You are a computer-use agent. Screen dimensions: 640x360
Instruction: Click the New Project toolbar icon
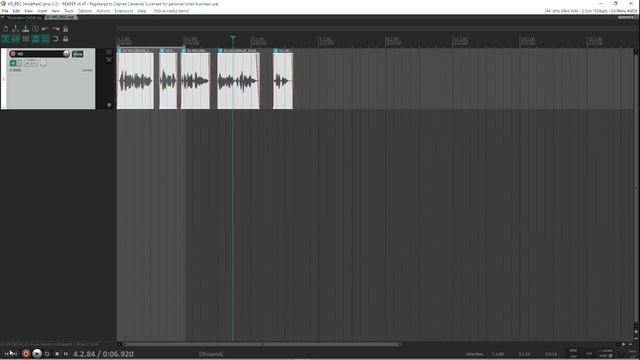coord(6,29)
